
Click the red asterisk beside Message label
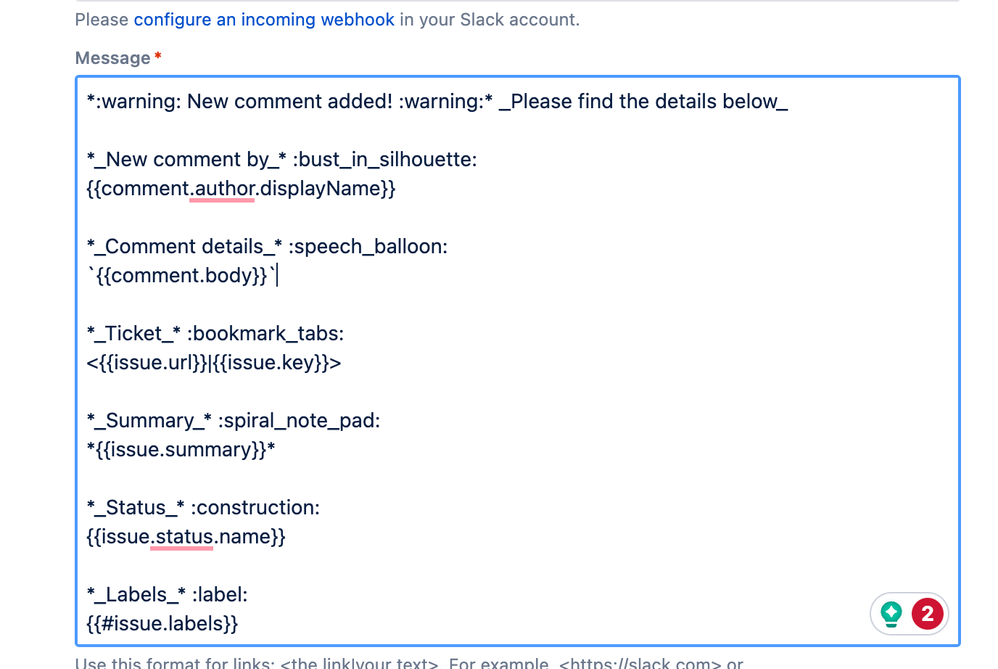tap(156, 57)
